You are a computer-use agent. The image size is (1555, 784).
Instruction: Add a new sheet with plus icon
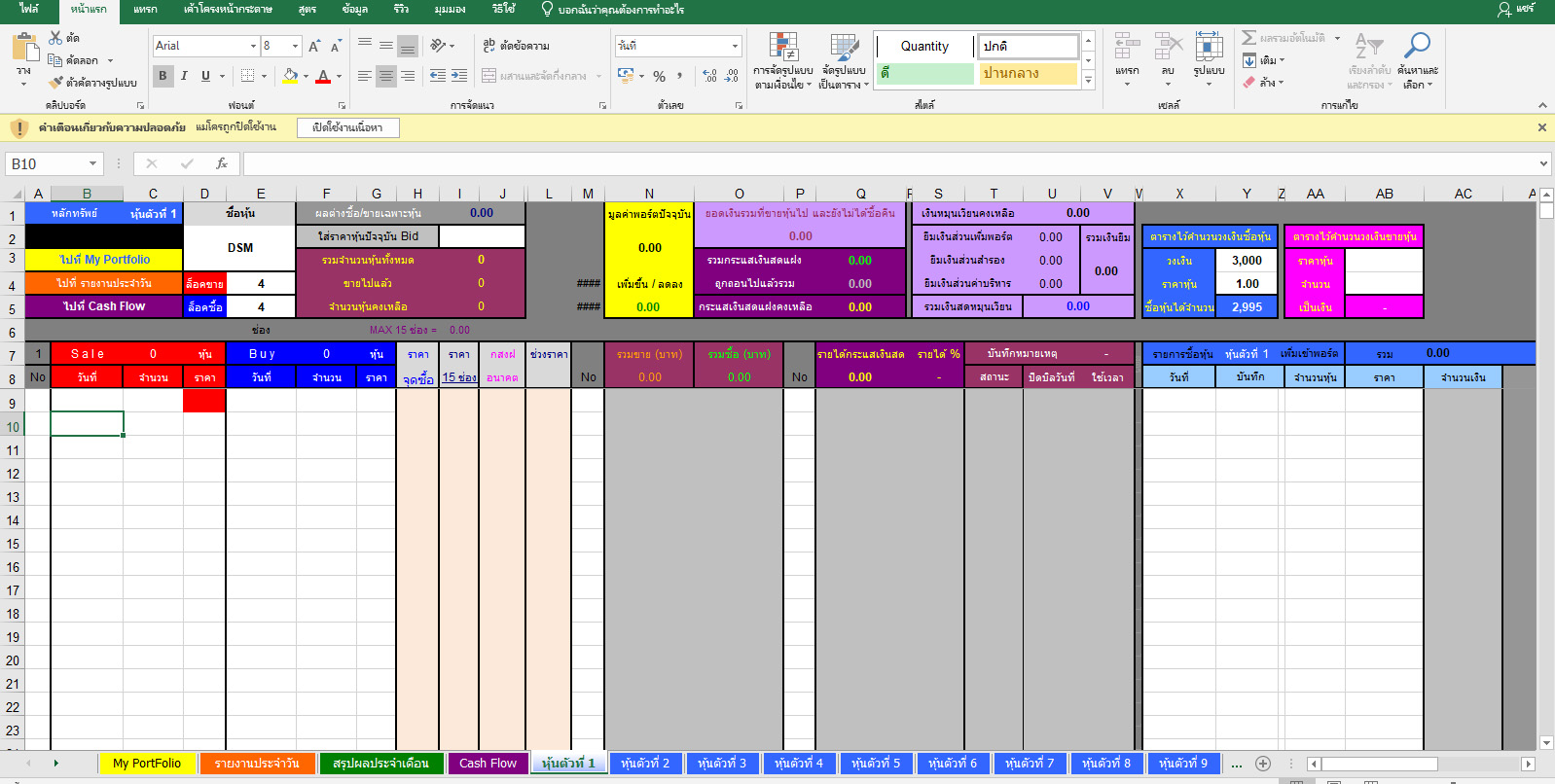click(1263, 764)
